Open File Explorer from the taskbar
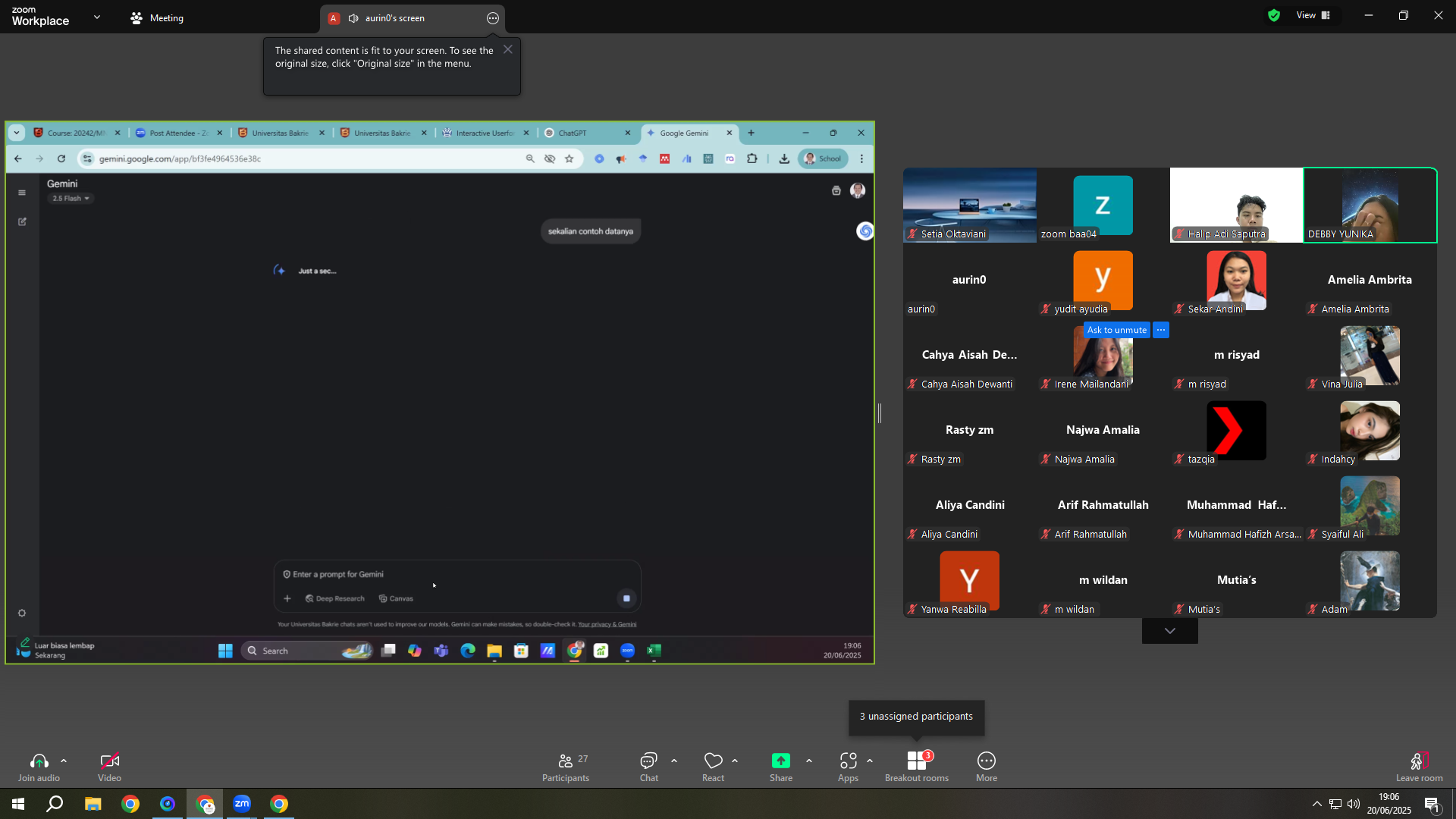 coord(93,804)
